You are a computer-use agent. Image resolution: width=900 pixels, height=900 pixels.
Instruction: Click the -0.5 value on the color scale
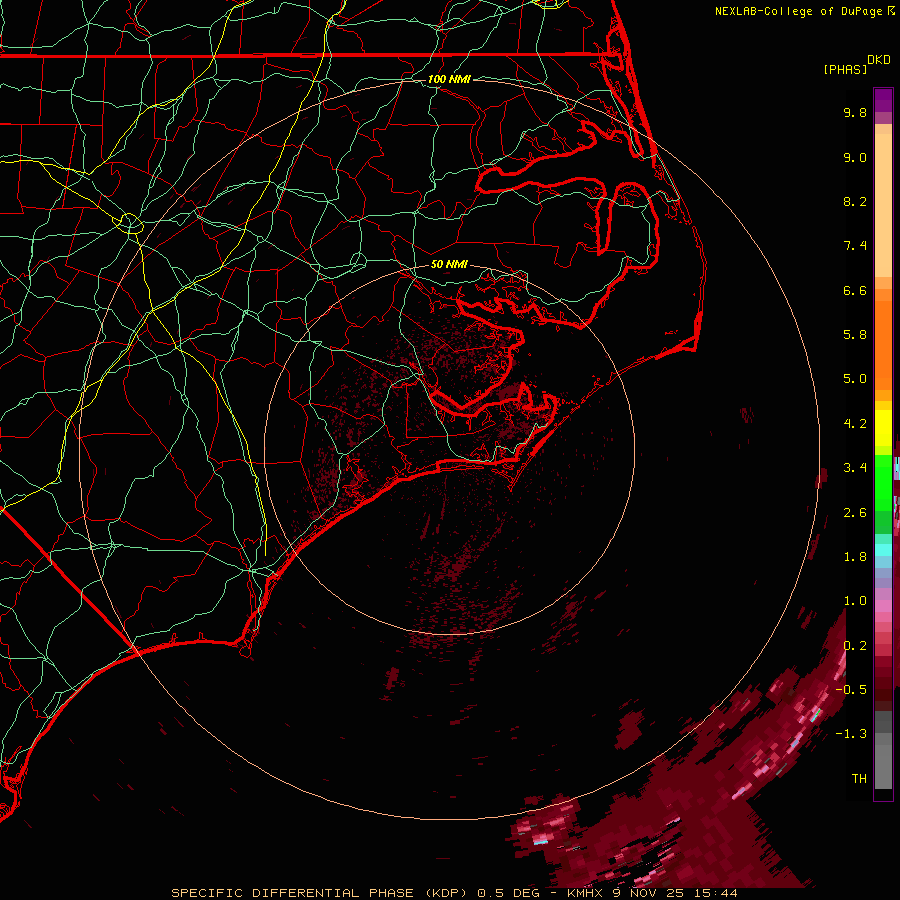(851, 690)
